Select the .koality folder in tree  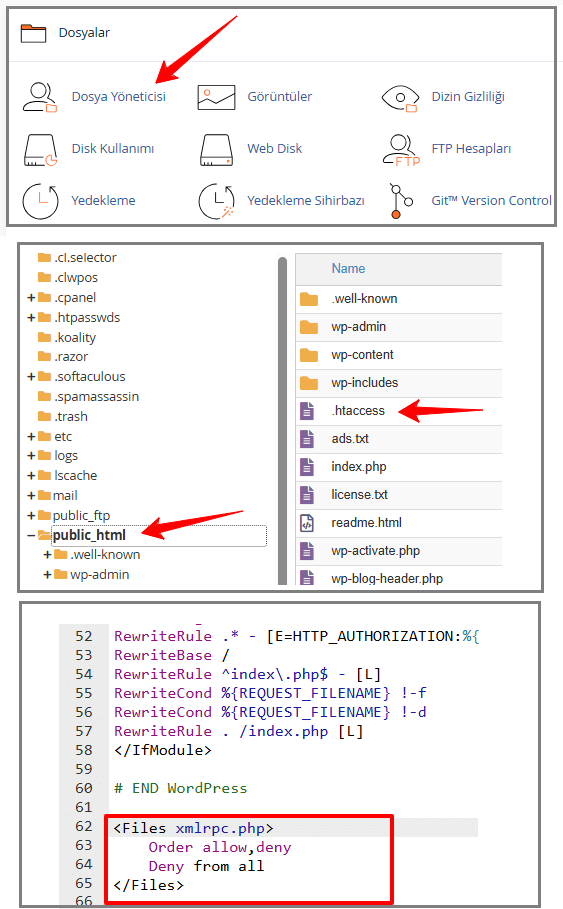coord(75,337)
